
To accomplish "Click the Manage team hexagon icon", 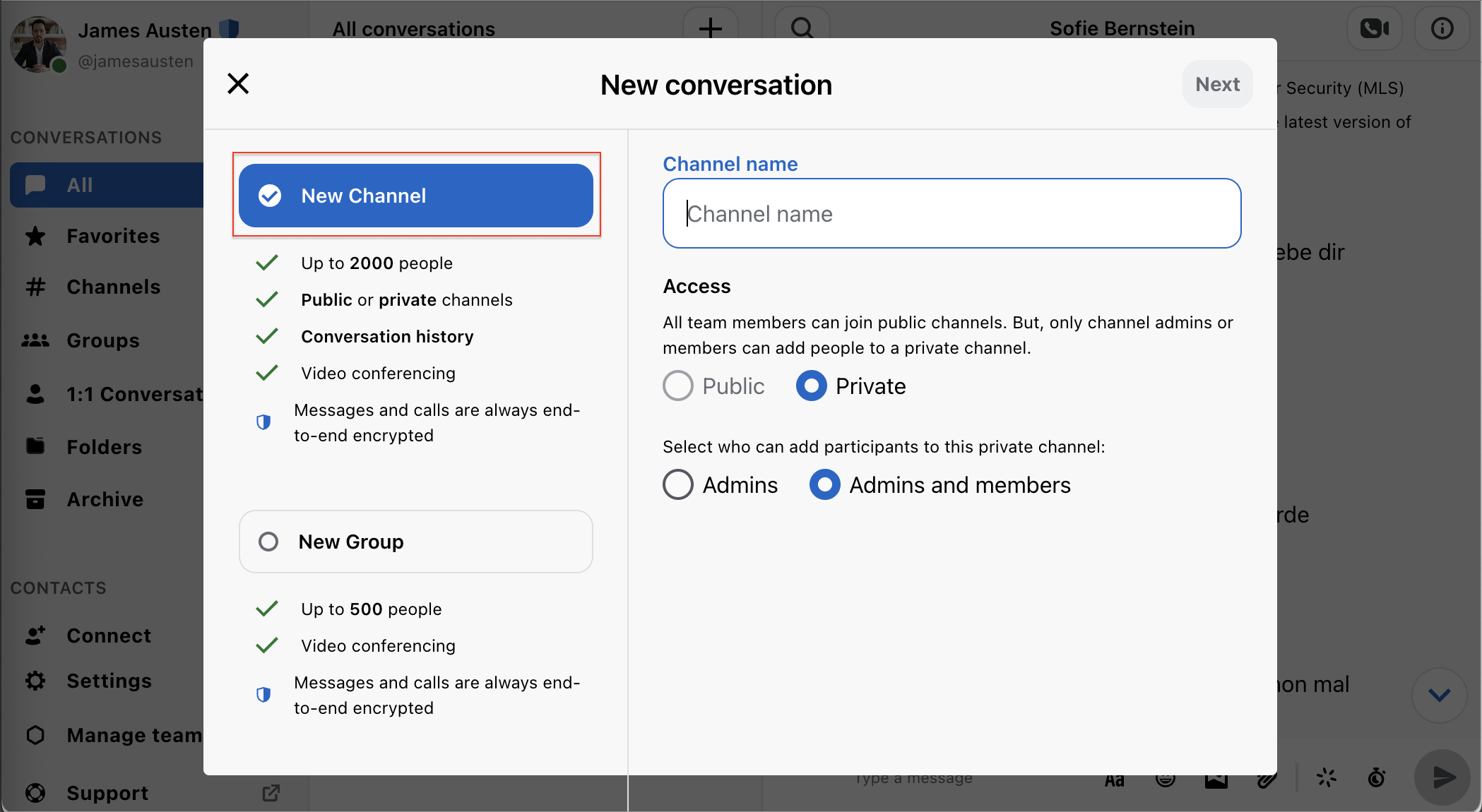I will click(x=35, y=735).
